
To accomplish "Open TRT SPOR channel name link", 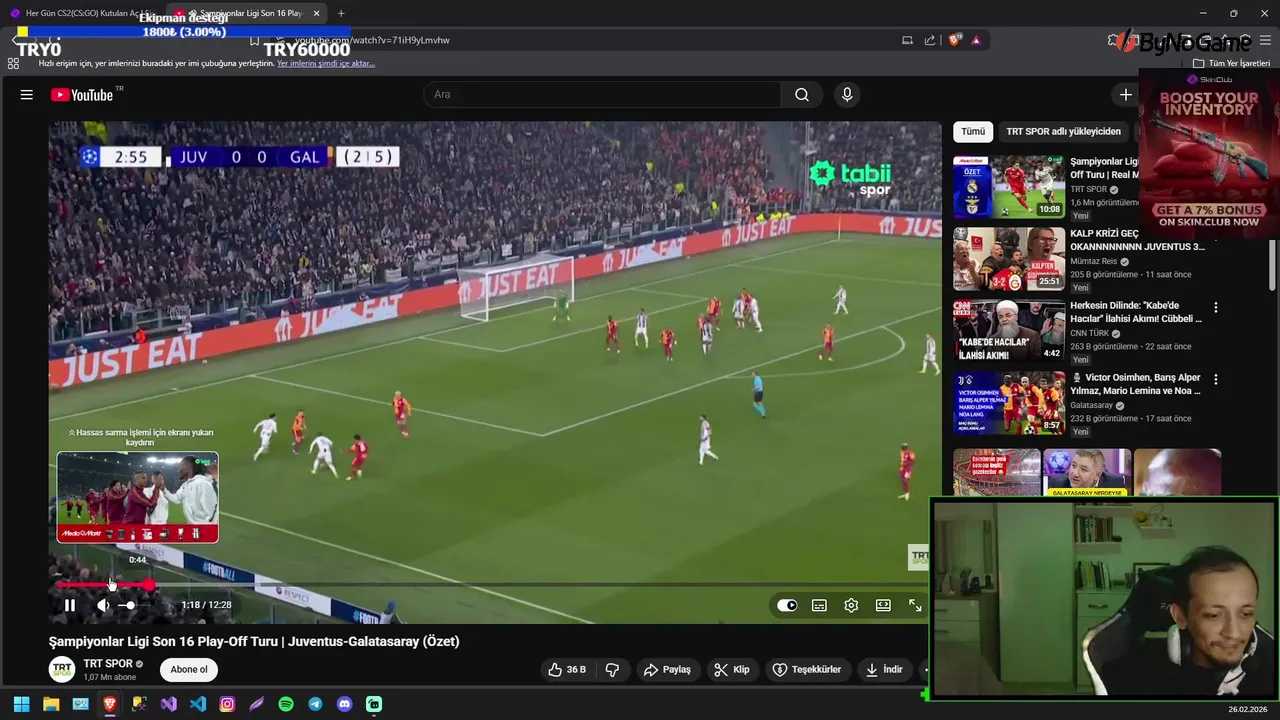I will click(x=108, y=664).
